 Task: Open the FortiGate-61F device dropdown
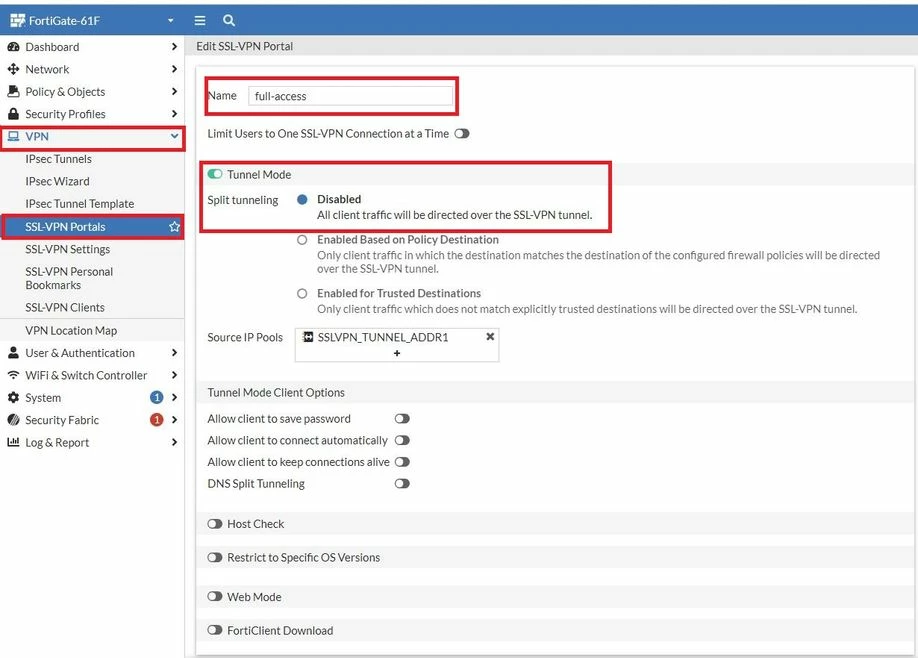pyautogui.click(x=170, y=20)
